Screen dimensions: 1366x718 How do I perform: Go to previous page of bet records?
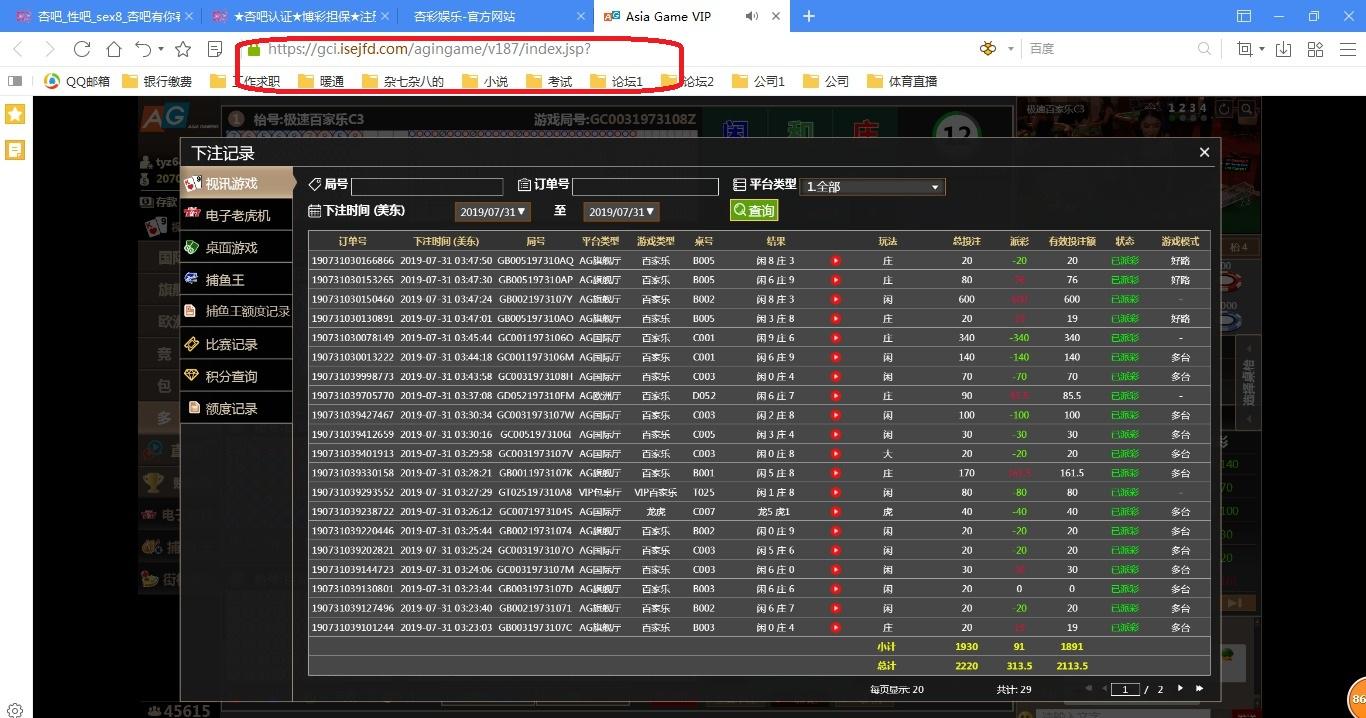pos(1105,689)
